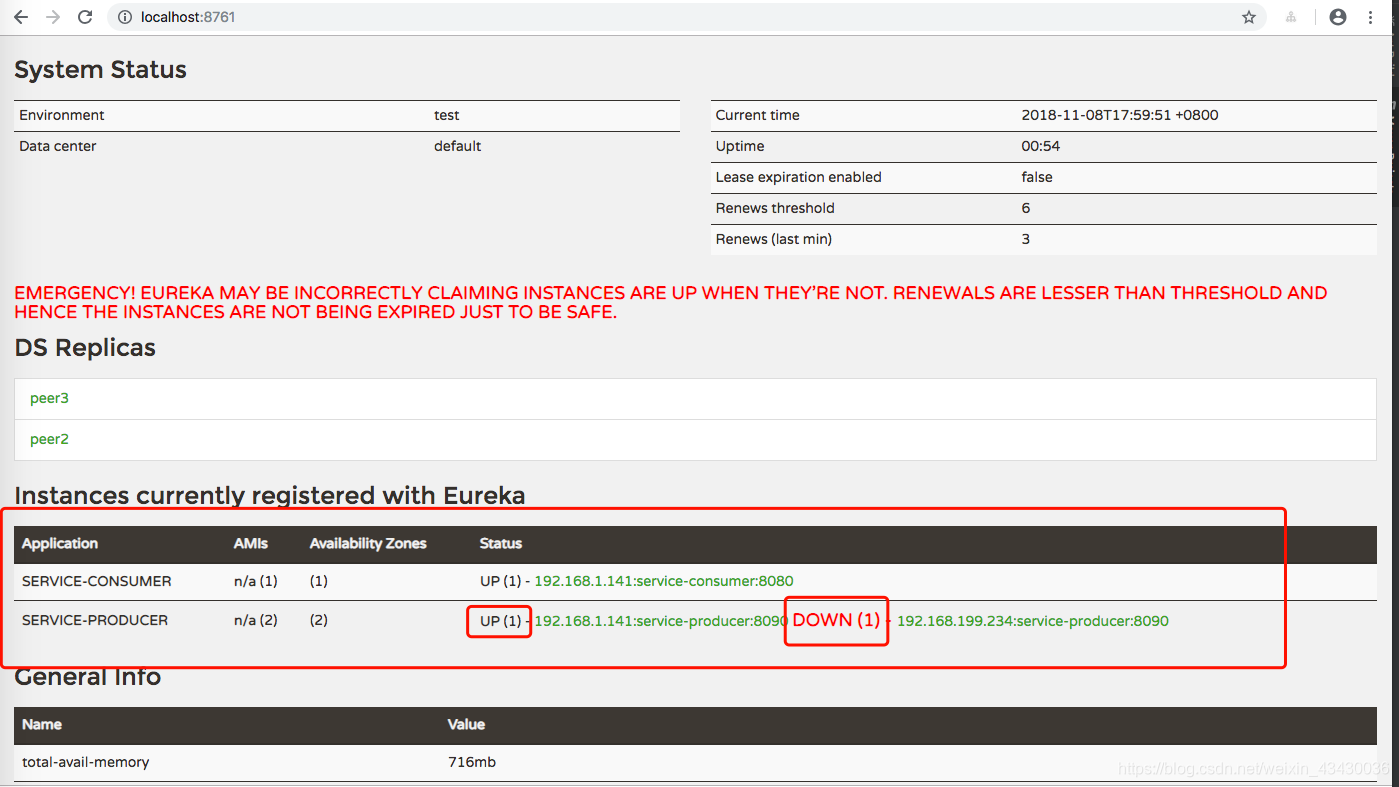Reload the page with the refresh icon
The height and width of the screenshot is (787, 1399).
tap(85, 17)
